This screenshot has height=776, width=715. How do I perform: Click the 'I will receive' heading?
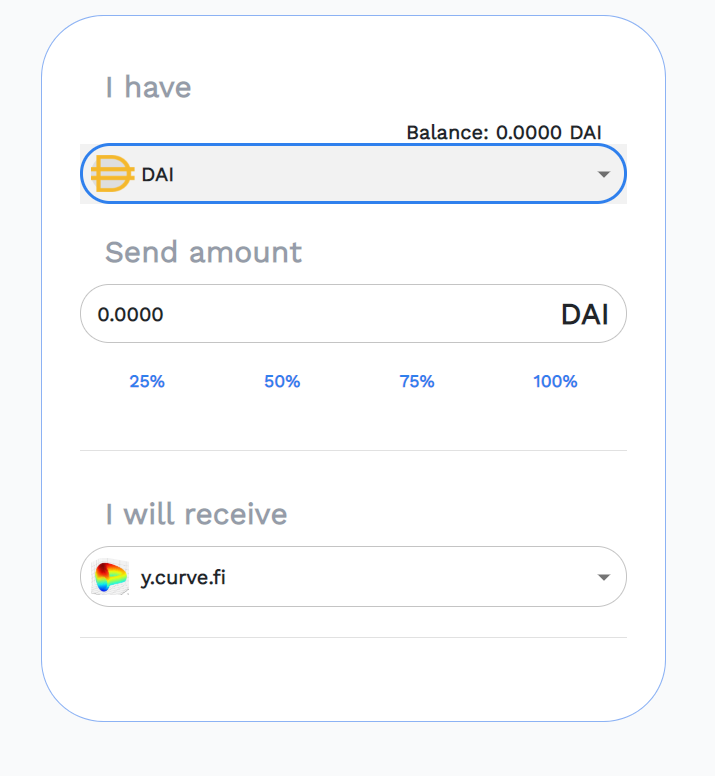coord(196,514)
